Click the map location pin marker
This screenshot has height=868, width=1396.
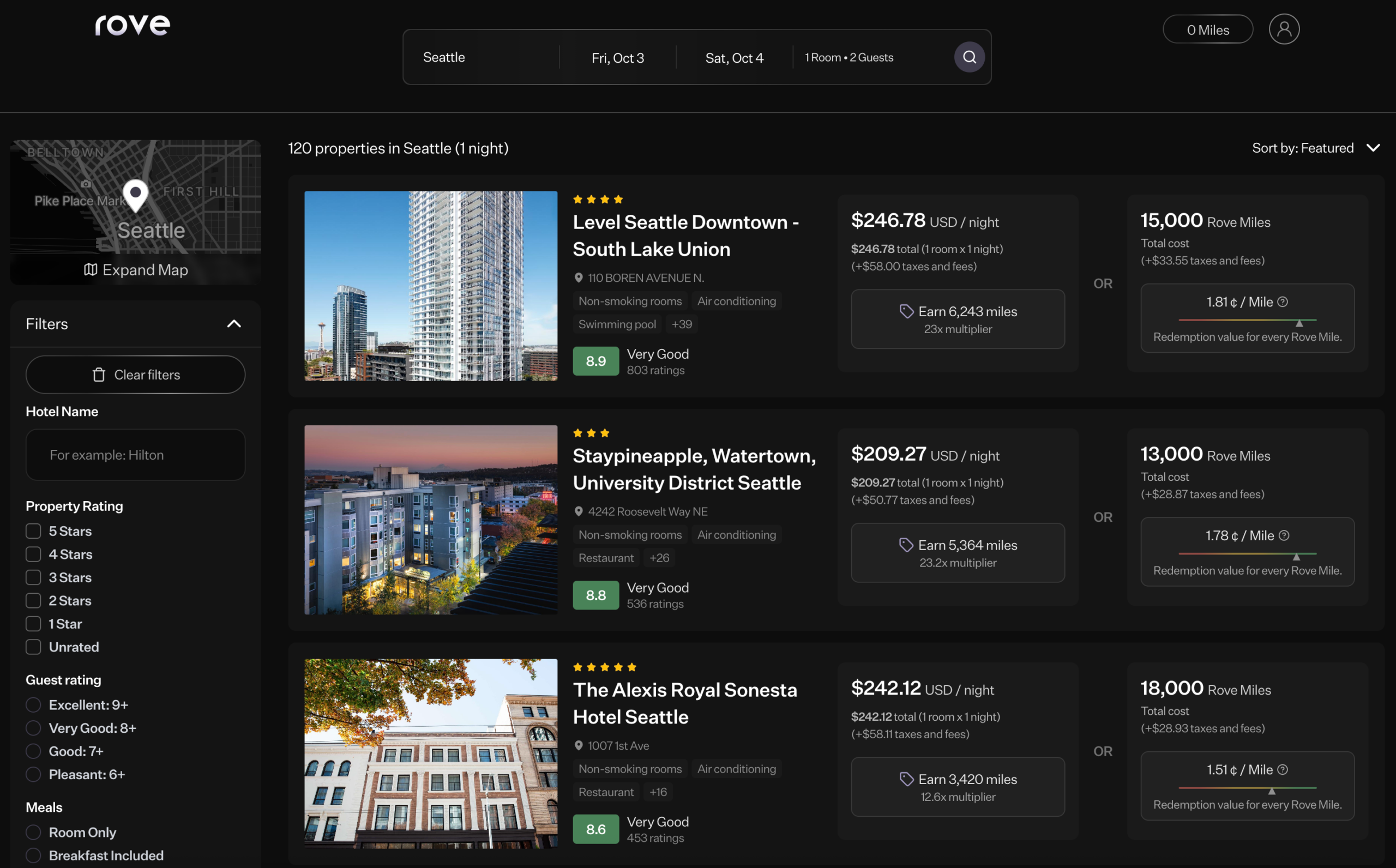[135, 195]
